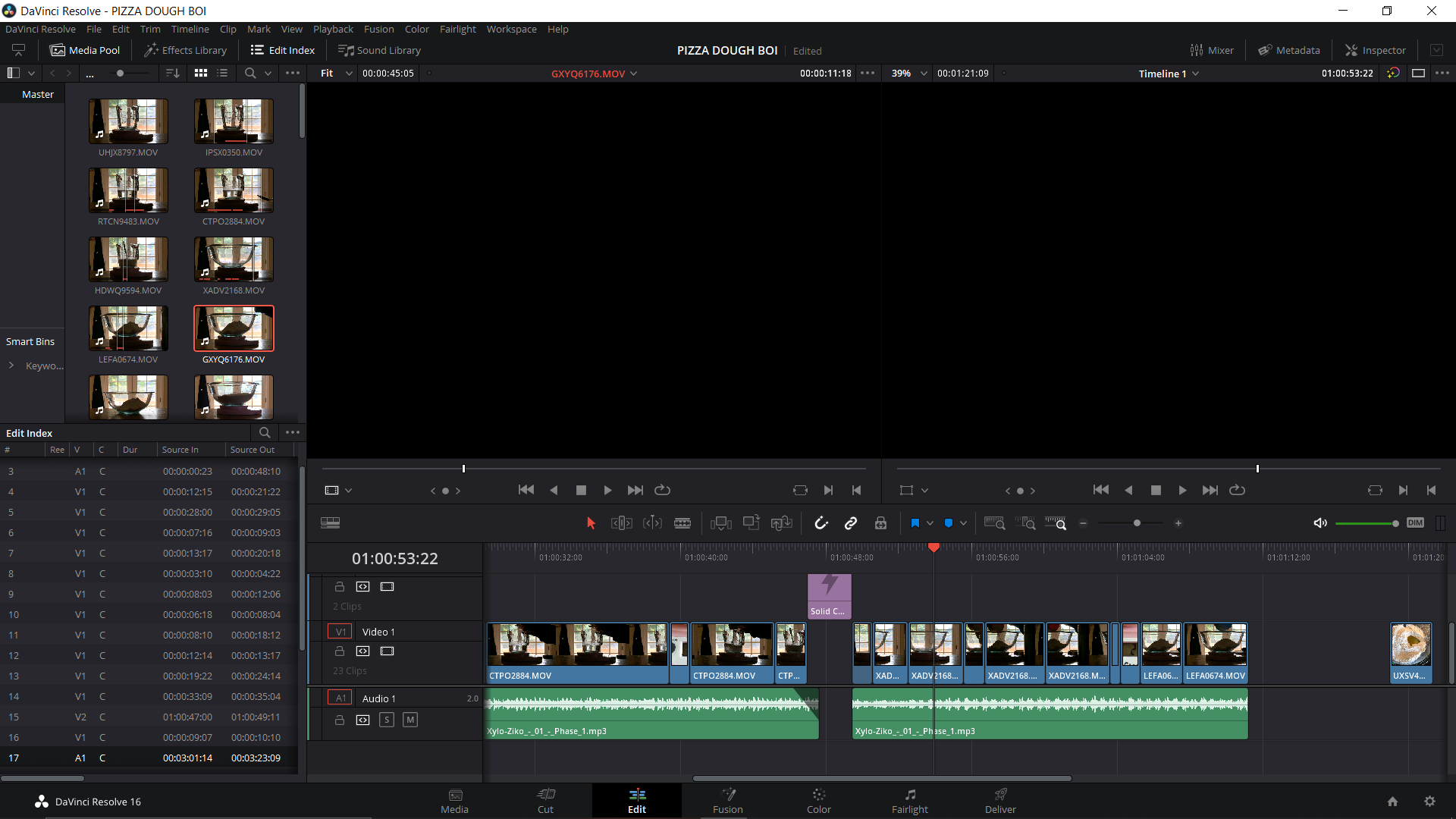The height and width of the screenshot is (819, 1456).
Task: Open Timeline View Options icon
Action: click(x=330, y=523)
